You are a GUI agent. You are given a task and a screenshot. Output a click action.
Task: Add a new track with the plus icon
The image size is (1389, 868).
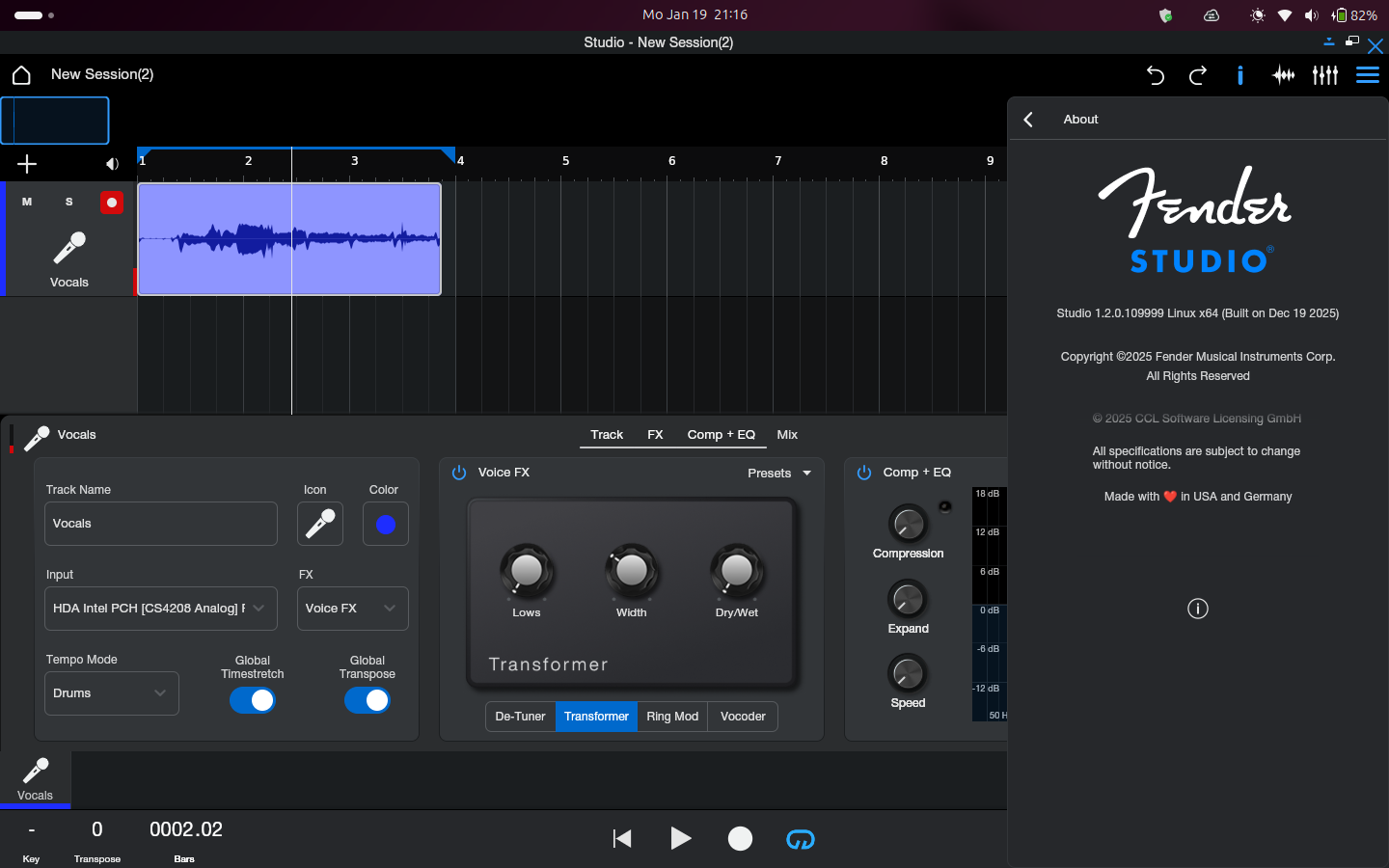tap(27, 164)
